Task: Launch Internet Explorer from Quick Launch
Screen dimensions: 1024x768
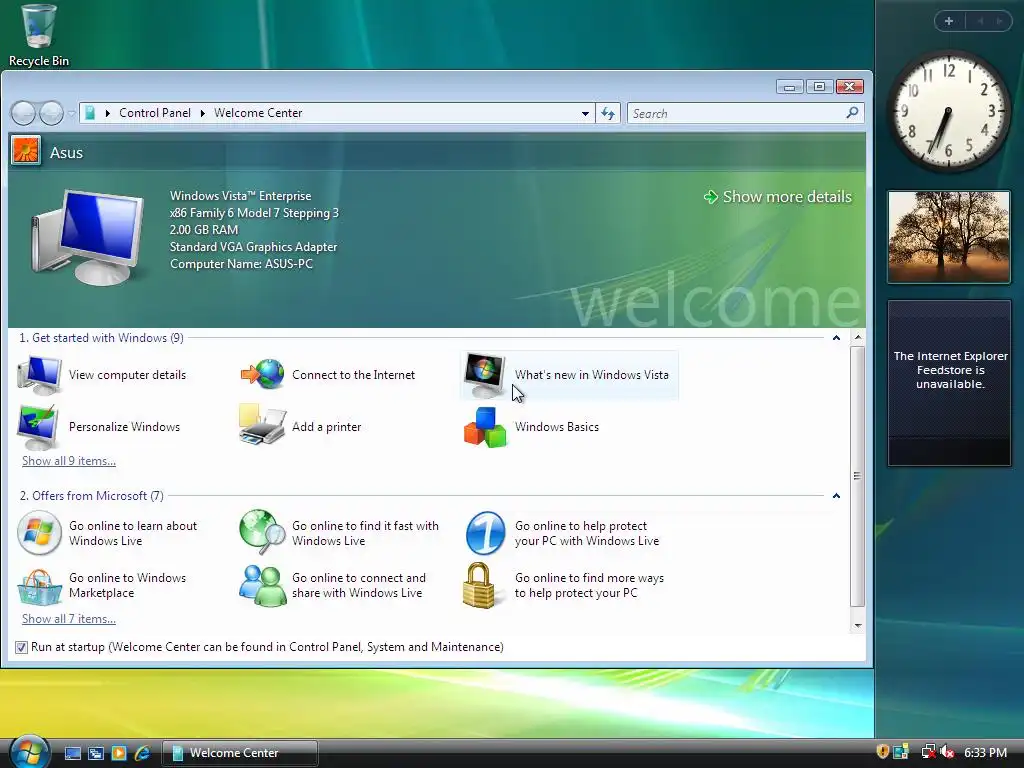Action: pos(142,753)
